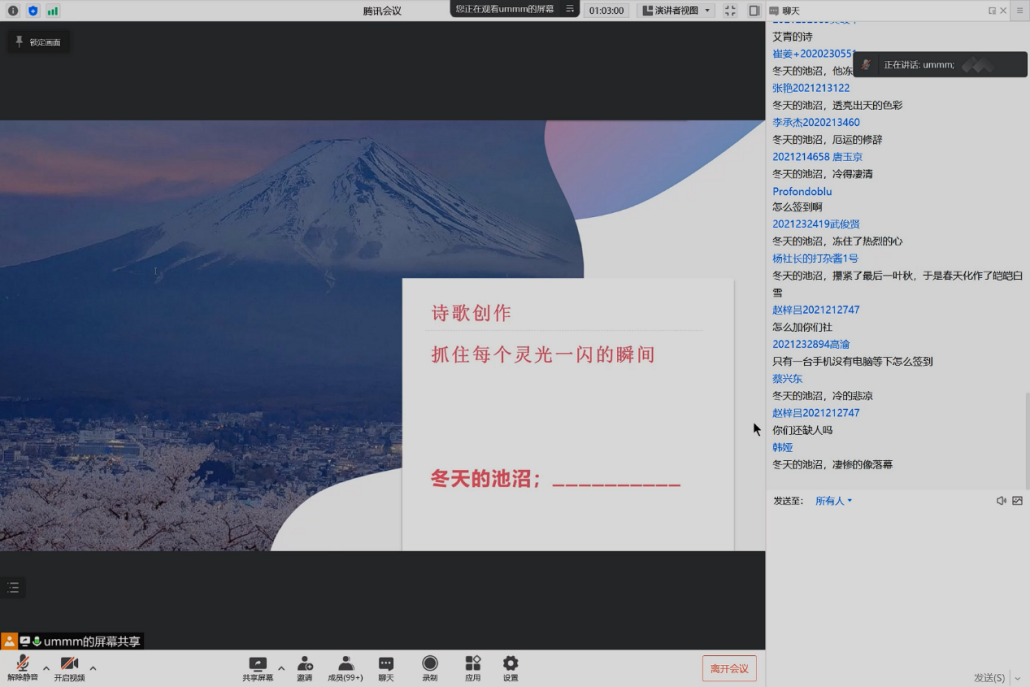Open 发送至 所有人 recipient dropdown
Viewport: 1030px width, 687px height.
[x=833, y=500]
